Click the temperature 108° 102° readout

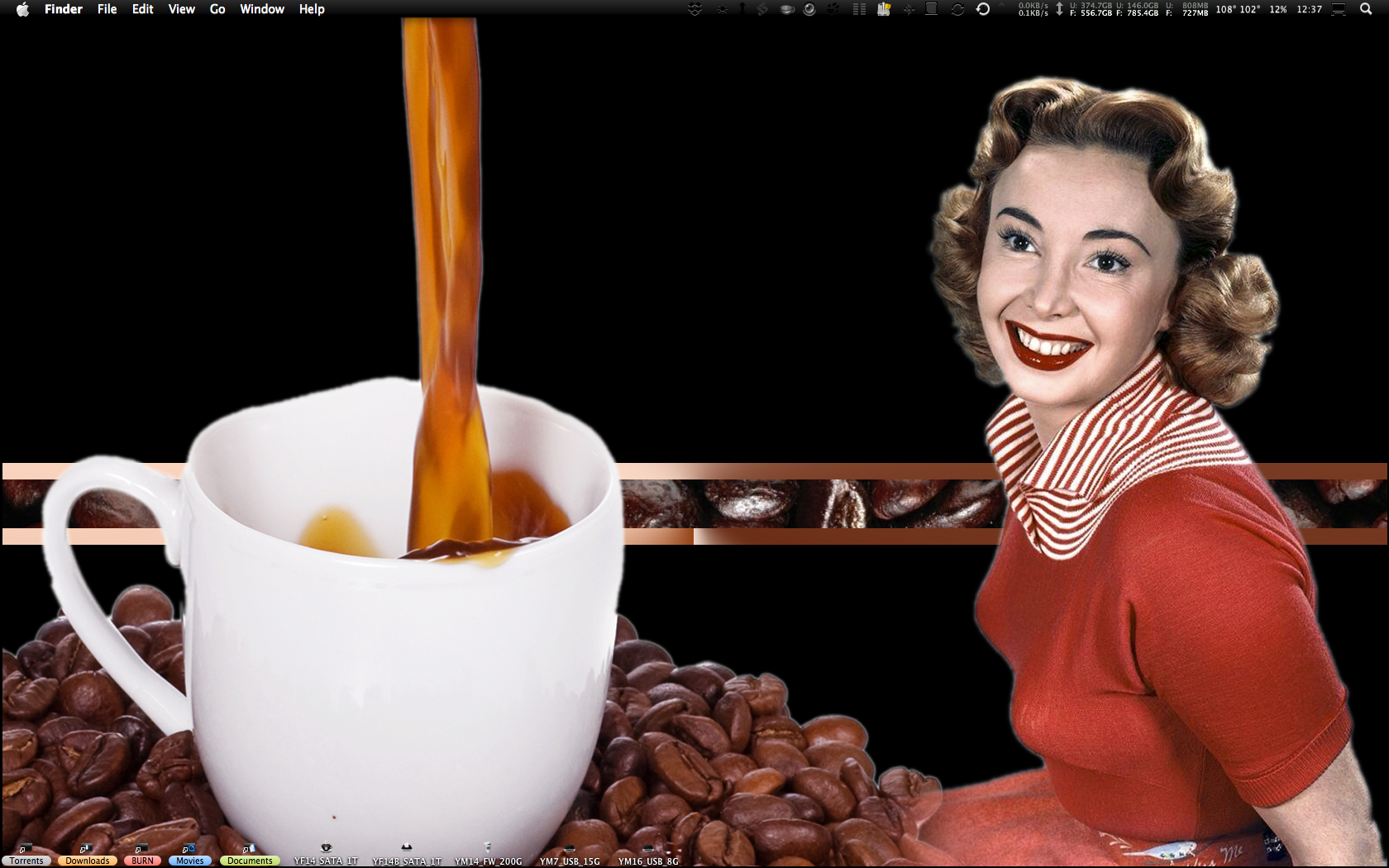click(1238, 9)
